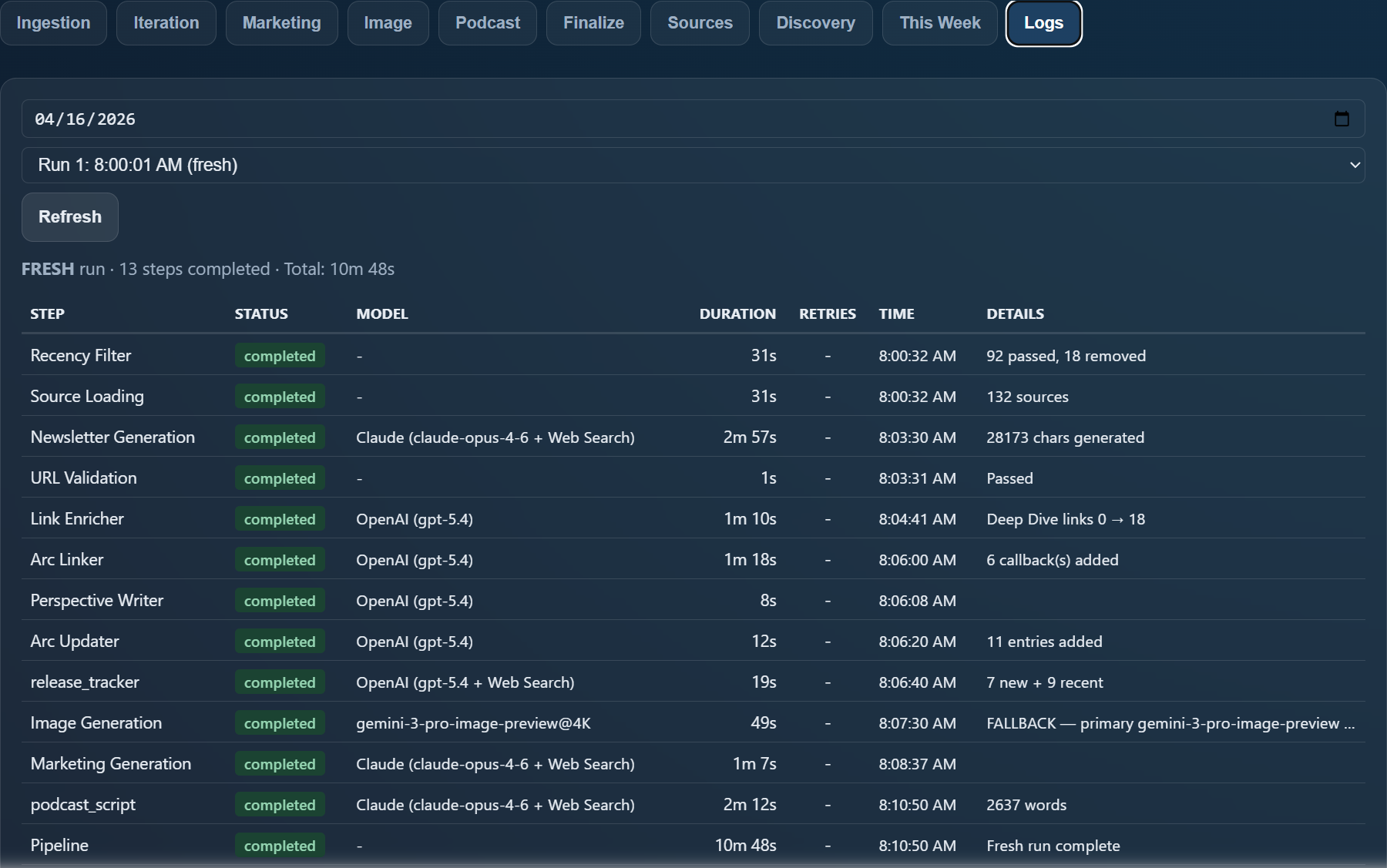
Task: Click completed badge for Image Generation
Action: pyautogui.click(x=280, y=723)
